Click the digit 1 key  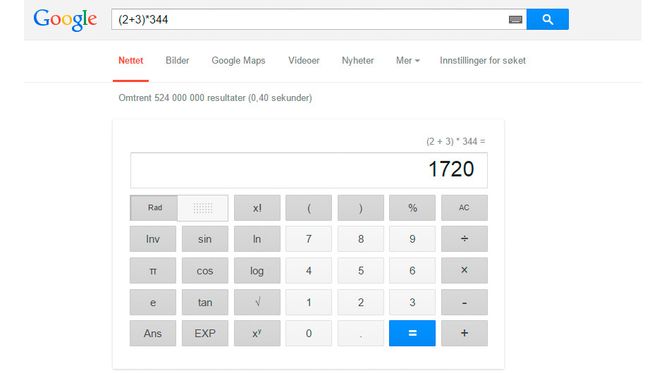click(x=309, y=302)
